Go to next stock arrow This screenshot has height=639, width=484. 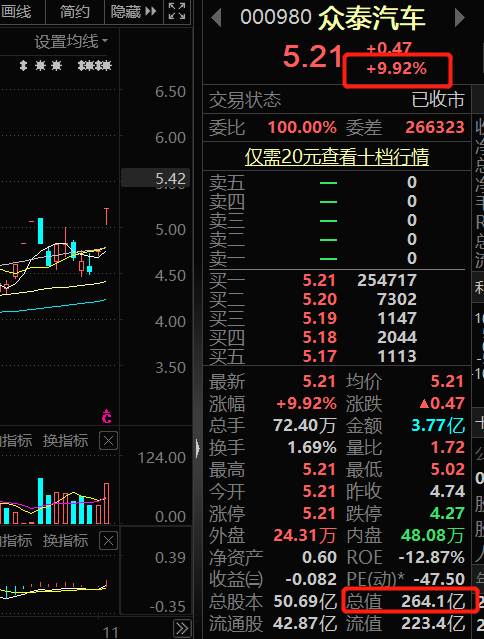click(x=460, y=18)
